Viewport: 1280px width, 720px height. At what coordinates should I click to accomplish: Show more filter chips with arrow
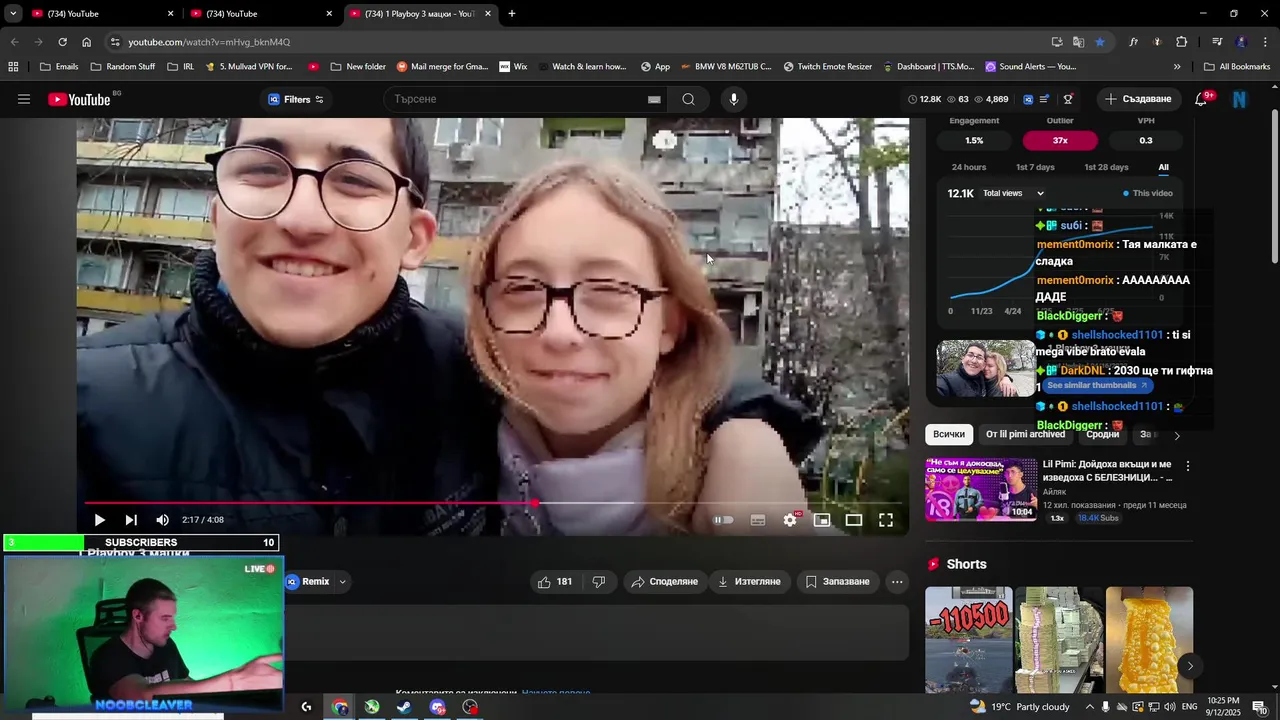click(1176, 435)
